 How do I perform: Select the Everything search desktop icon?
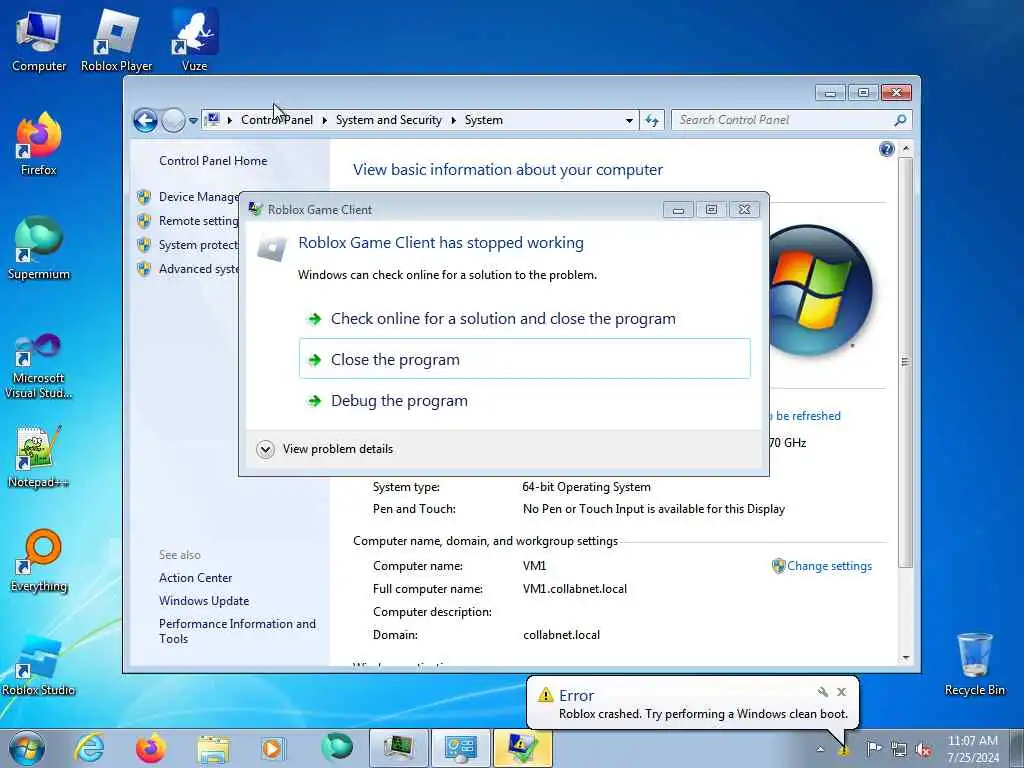[39, 560]
